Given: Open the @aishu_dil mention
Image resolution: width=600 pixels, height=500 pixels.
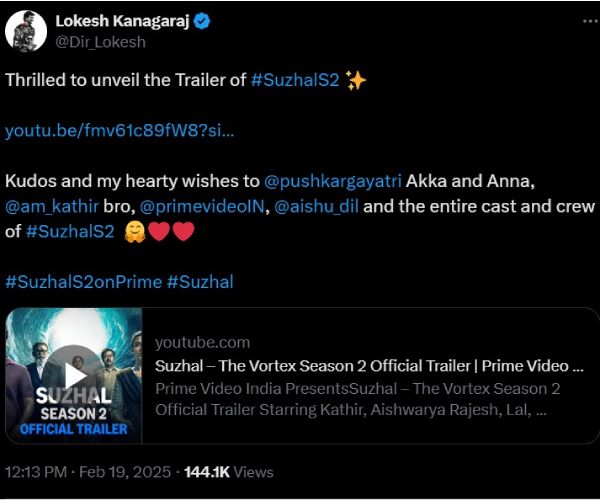Looking at the screenshot, I should tap(317, 207).
